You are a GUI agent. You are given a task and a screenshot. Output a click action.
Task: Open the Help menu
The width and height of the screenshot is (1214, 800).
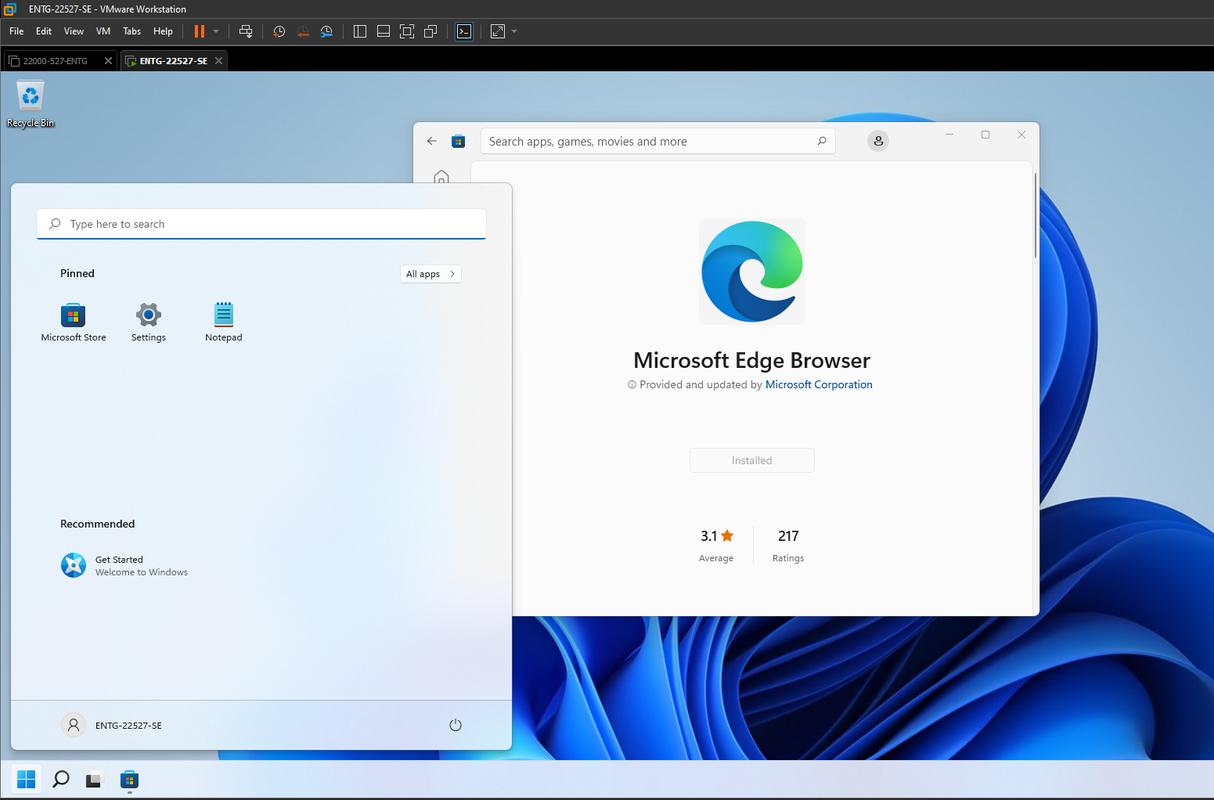tap(163, 31)
